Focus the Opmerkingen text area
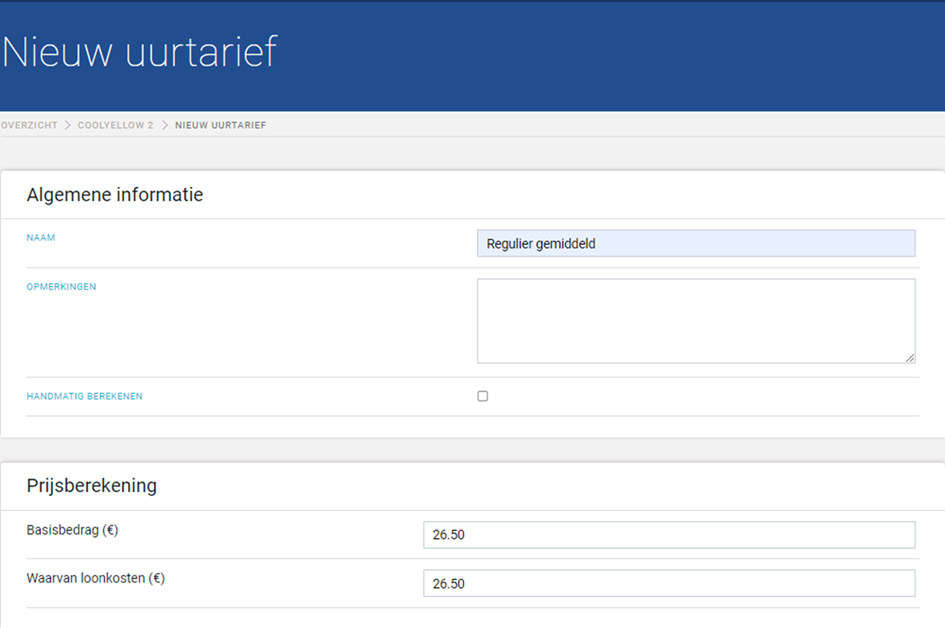Image resolution: width=945 pixels, height=628 pixels. (x=696, y=321)
